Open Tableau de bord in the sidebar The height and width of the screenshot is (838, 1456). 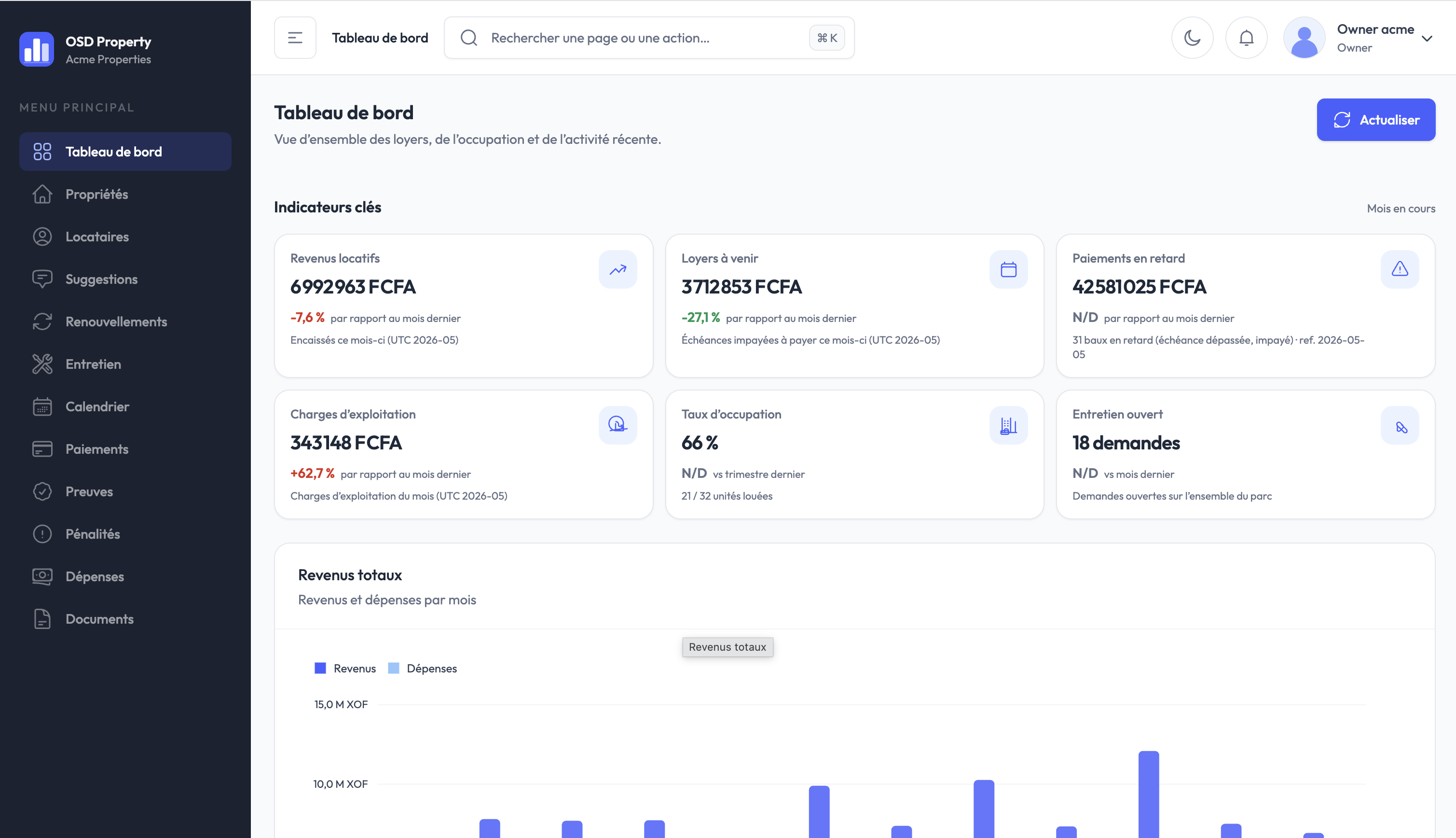click(x=125, y=152)
